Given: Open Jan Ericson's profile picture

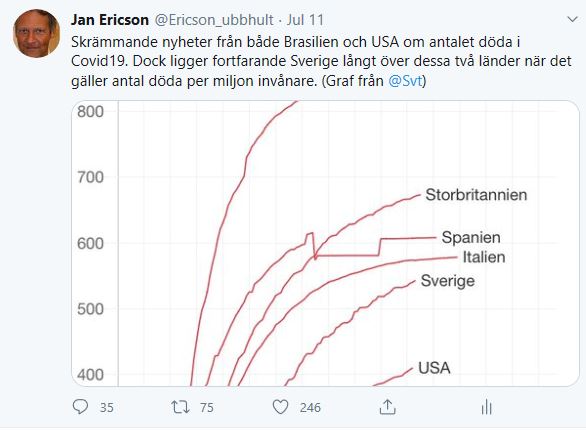Looking at the screenshot, I should [x=36, y=34].
